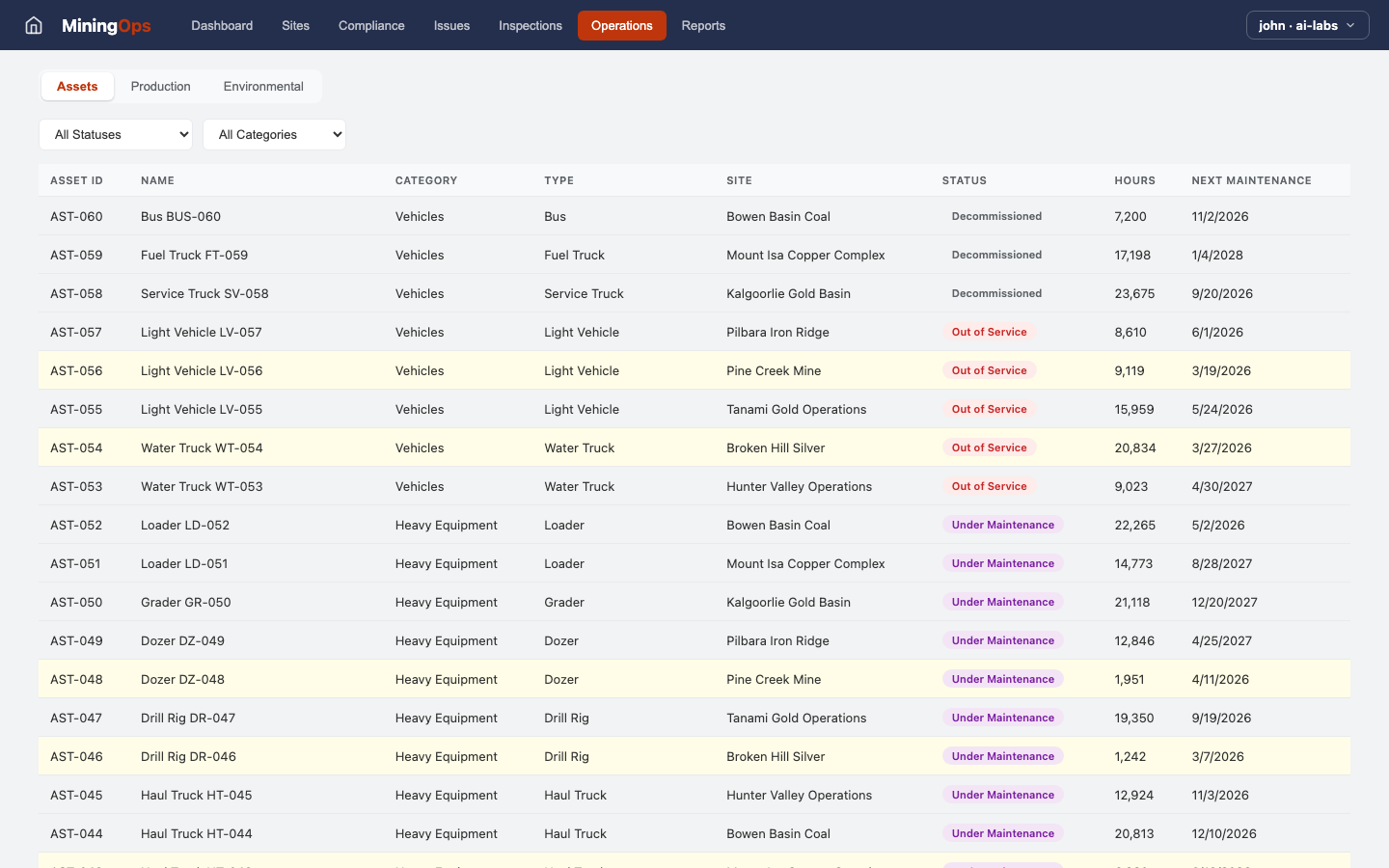Click the Under Maintenance badge for Loader LD-052
This screenshot has width=1389, height=868.
[1003, 525]
